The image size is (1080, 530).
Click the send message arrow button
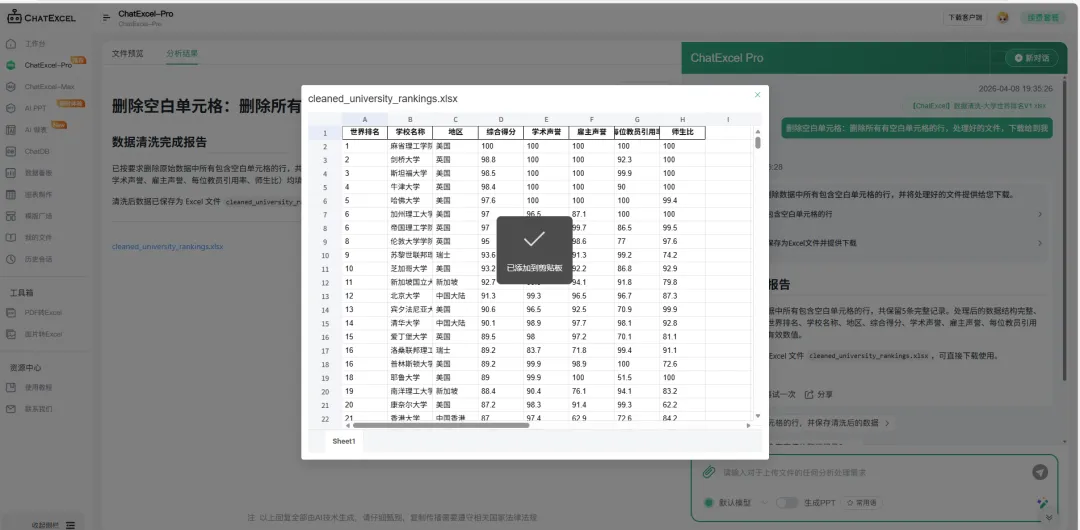click(1040, 472)
